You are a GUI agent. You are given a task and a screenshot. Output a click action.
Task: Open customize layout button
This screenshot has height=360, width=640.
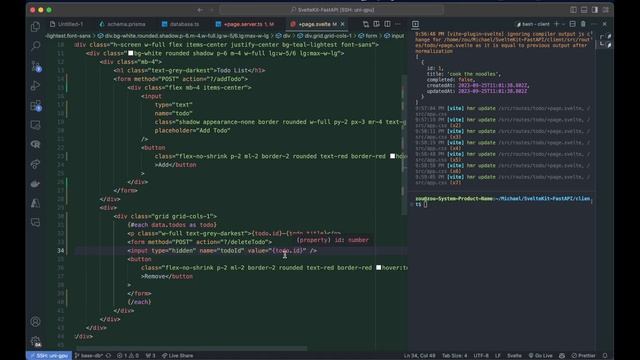point(606,10)
